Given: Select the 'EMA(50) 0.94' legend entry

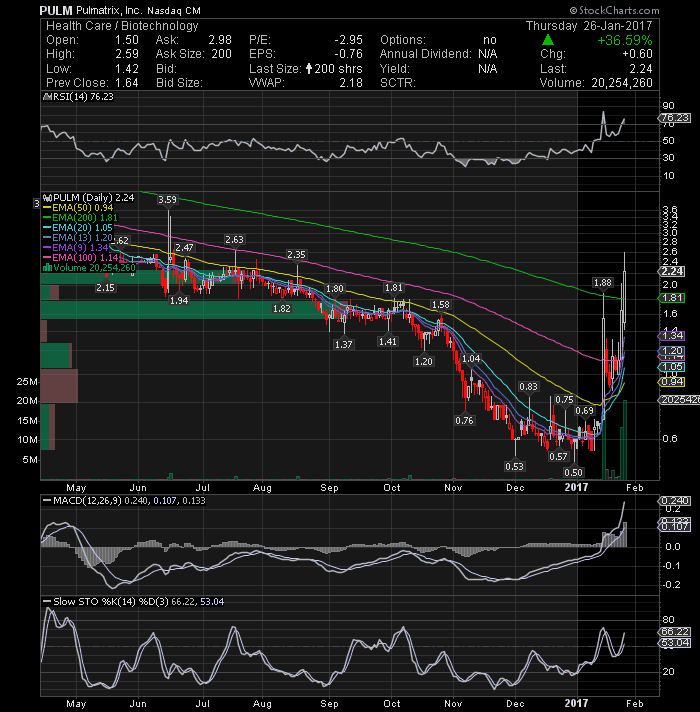Looking at the screenshot, I should (83, 208).
